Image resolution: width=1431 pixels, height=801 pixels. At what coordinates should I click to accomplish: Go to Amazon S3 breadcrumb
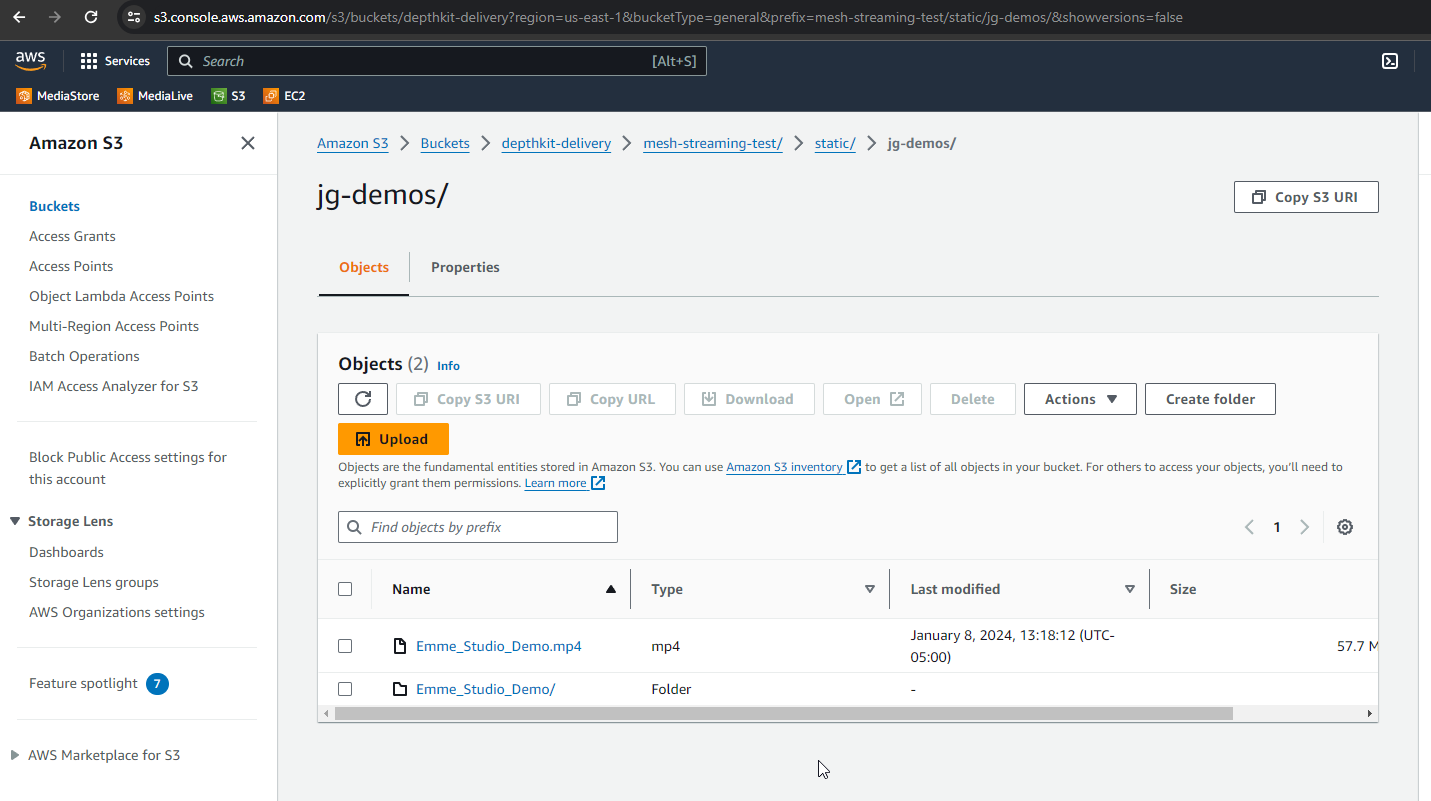[x=352, y=143]
